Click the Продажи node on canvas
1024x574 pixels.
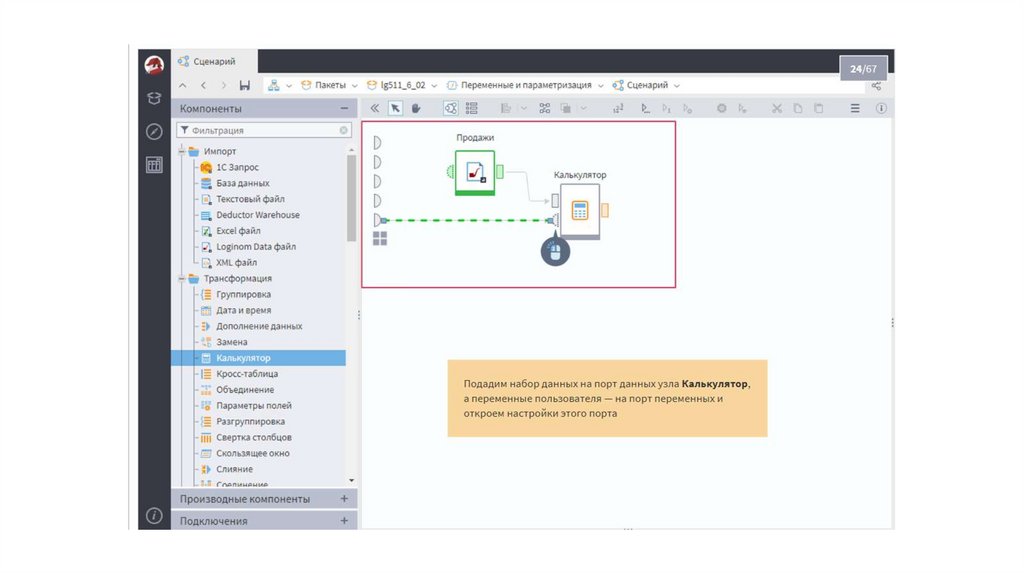pos(475,172)
